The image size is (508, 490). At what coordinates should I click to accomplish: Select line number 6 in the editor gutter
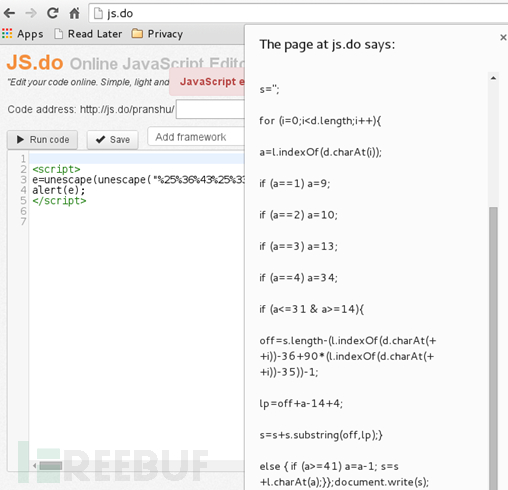23,211
